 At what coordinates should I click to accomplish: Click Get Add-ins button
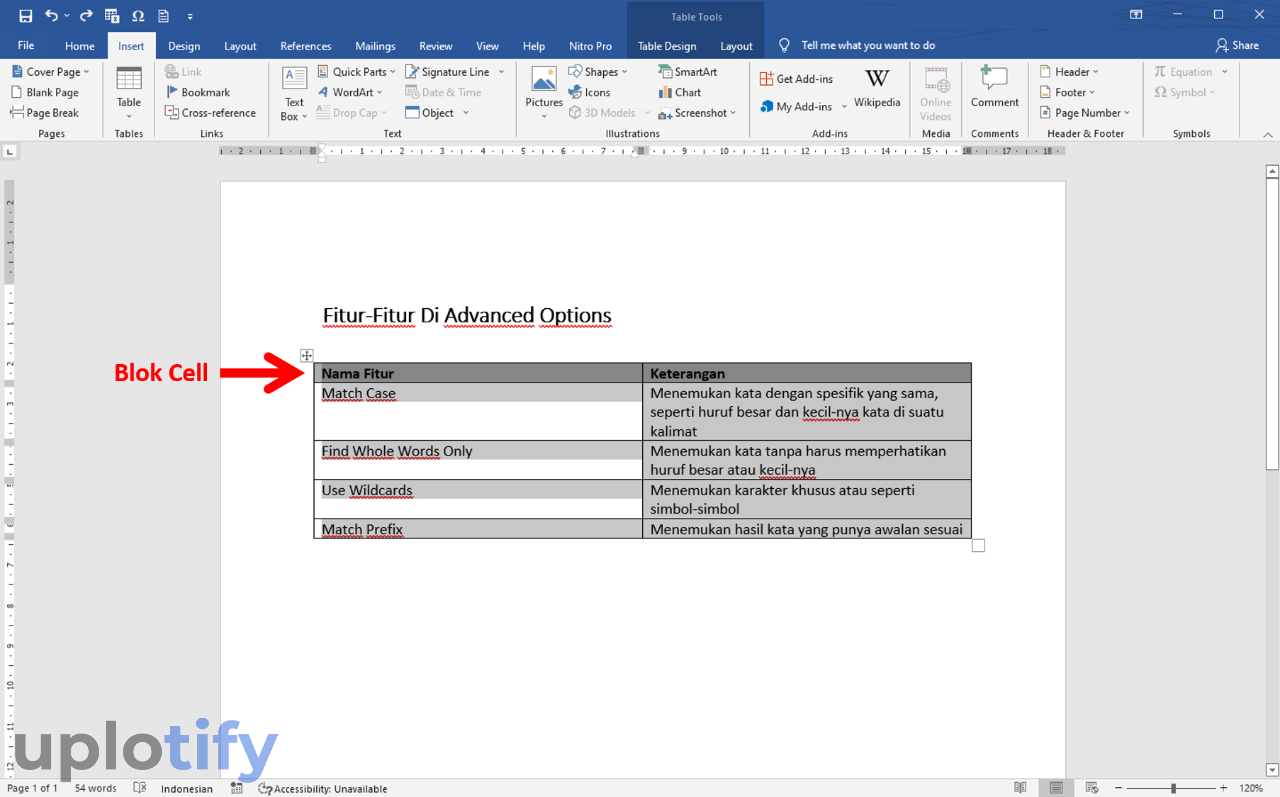[x=796, y=79]
